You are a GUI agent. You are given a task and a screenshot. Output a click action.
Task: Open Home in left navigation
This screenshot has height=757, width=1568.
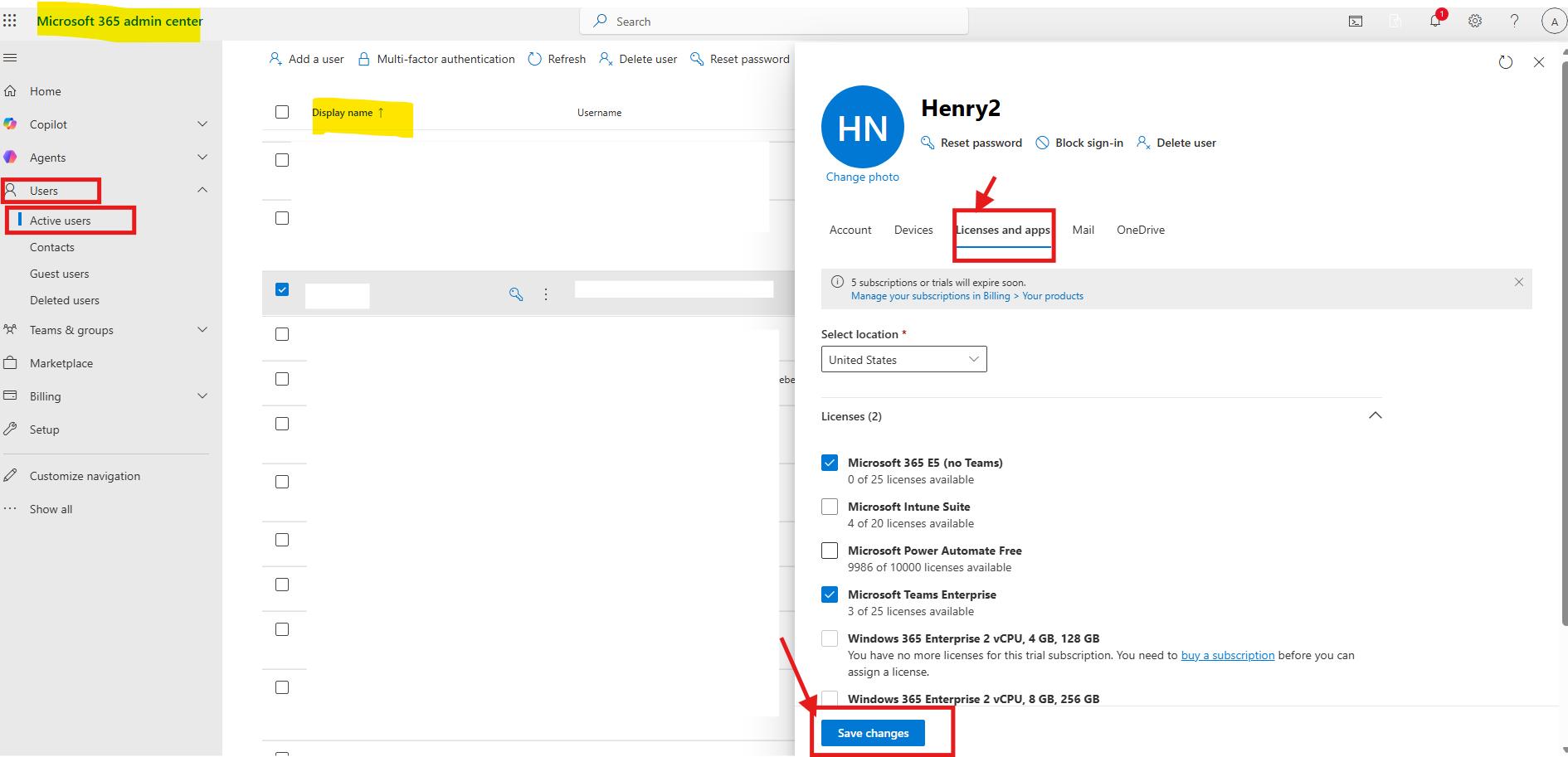(46, 91)
